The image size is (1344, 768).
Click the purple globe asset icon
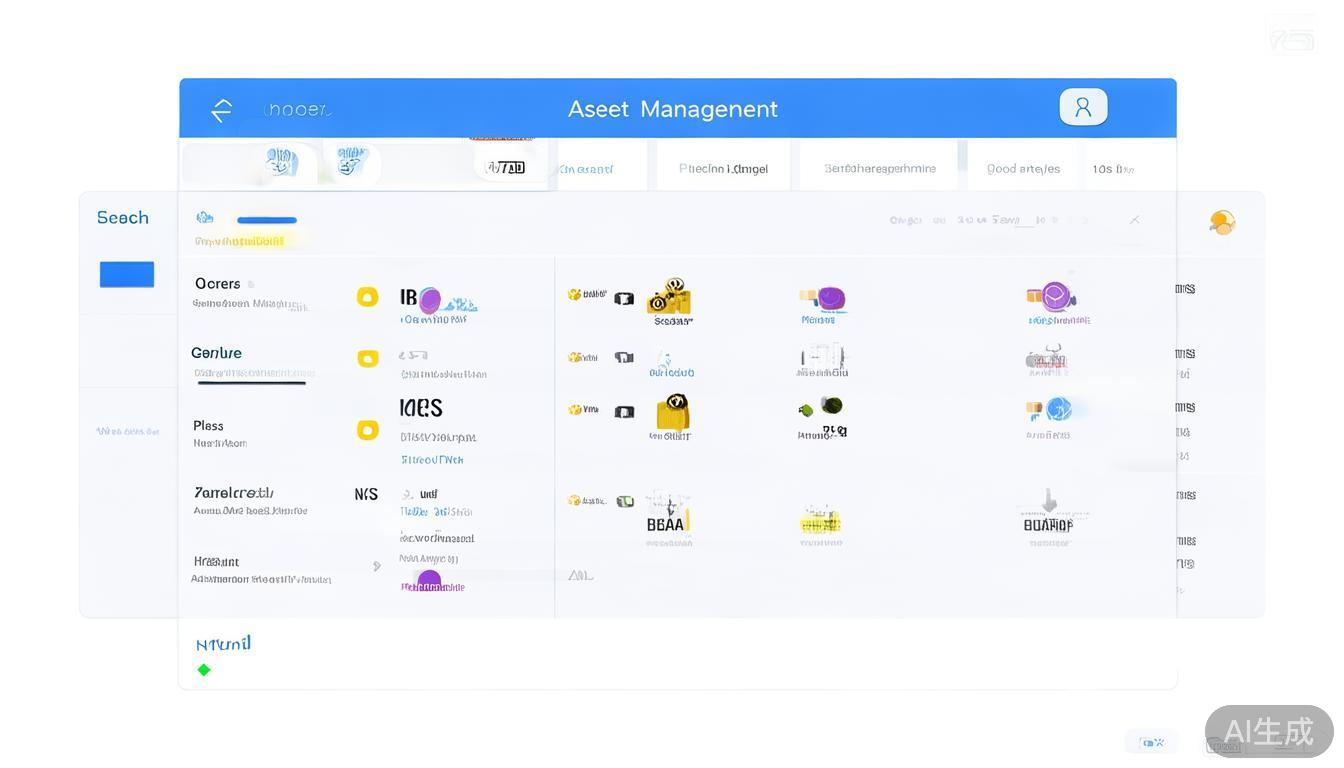click(x=1052, y=297)
